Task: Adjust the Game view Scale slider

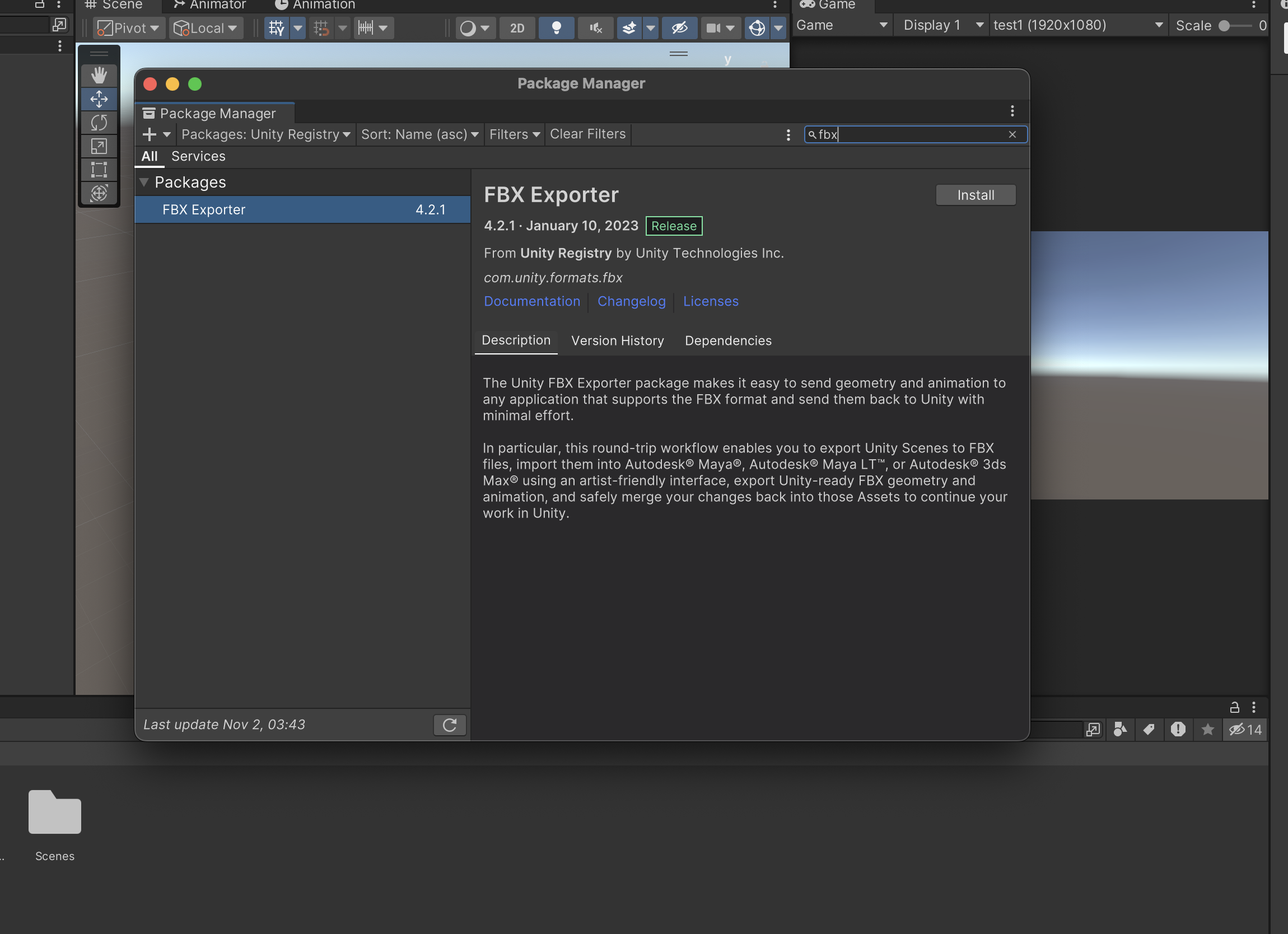Action: [1235, 26]
